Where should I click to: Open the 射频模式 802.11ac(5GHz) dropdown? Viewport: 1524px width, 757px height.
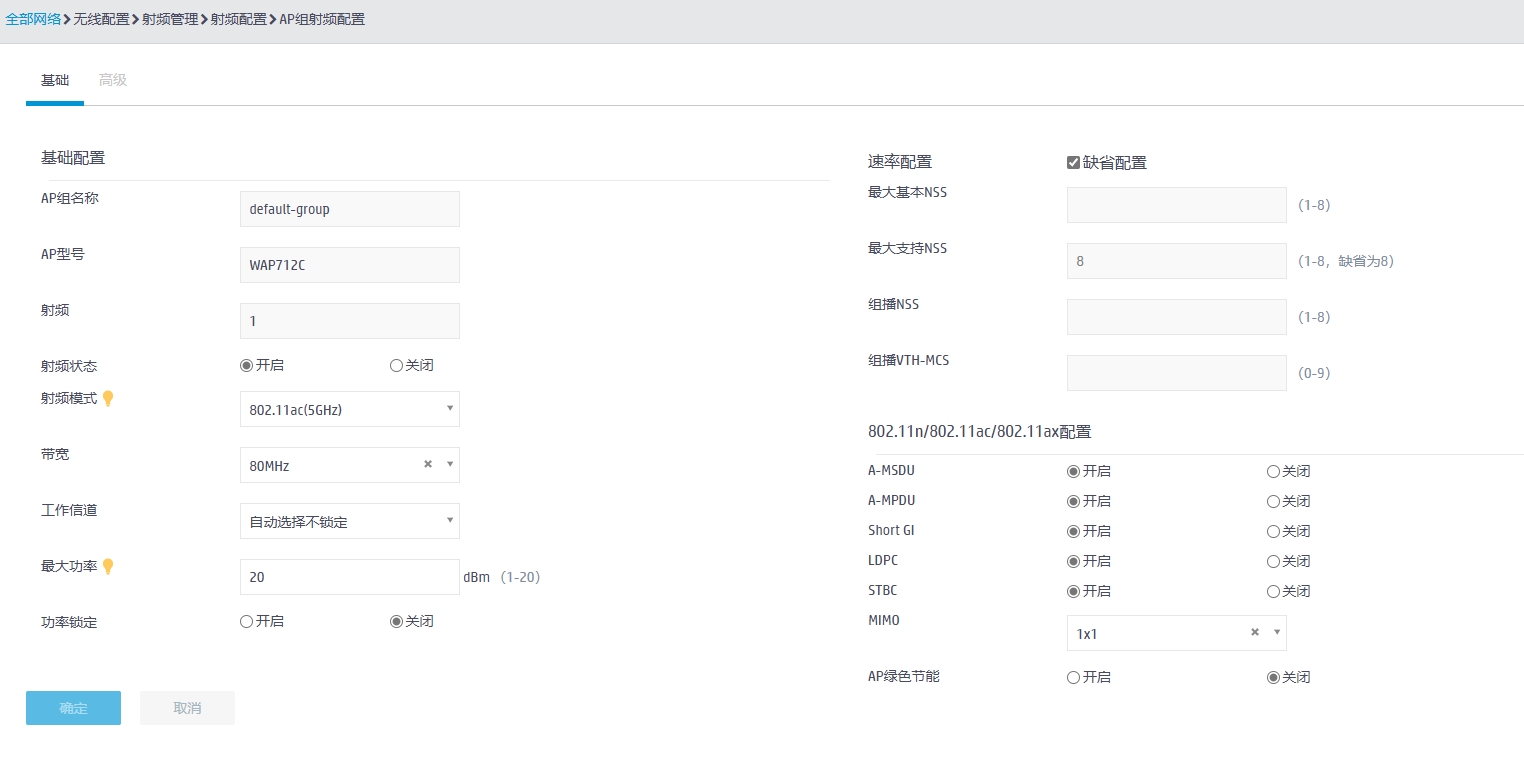(349, 409)
